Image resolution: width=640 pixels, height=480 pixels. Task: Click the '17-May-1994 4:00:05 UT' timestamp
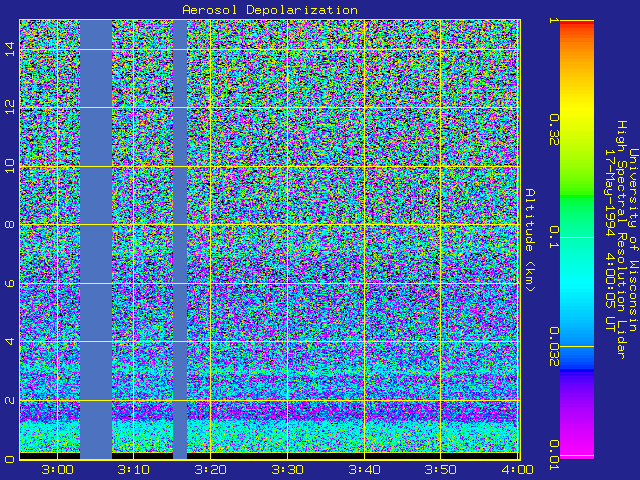(609, 240)
